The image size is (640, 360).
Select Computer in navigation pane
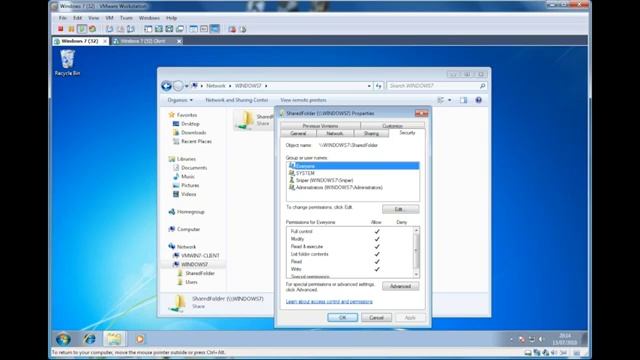point(188,229)
